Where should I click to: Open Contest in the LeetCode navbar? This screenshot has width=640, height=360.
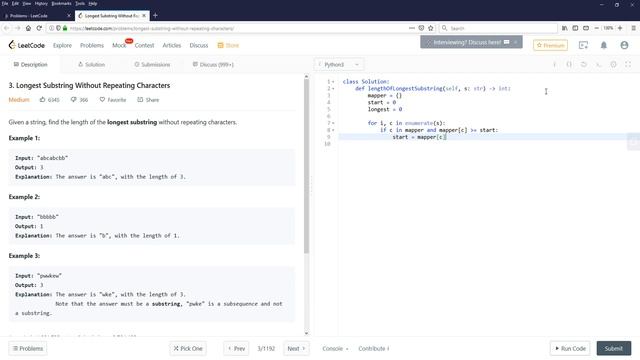click(144, 45)
